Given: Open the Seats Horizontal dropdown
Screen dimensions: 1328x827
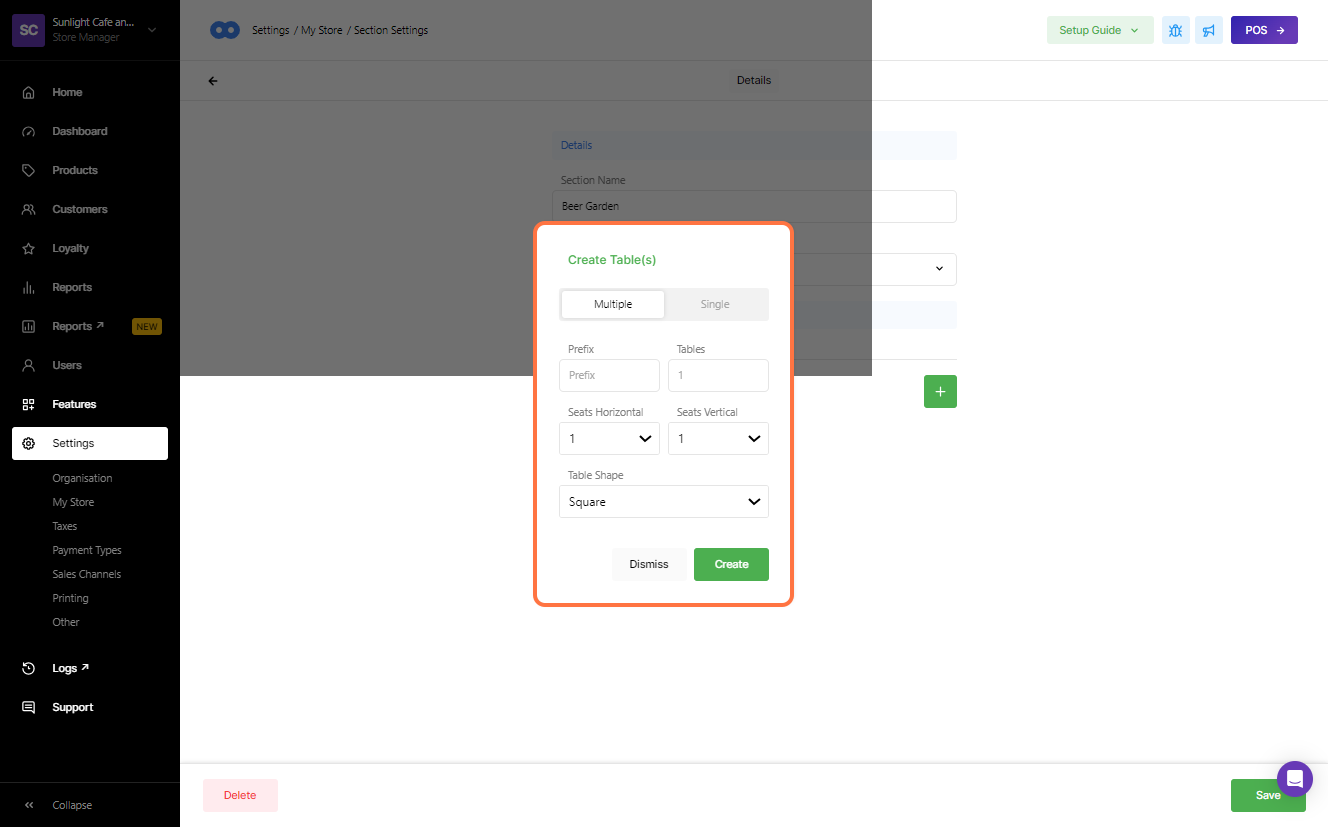Looking at the screenshot, I should point(609,438).
